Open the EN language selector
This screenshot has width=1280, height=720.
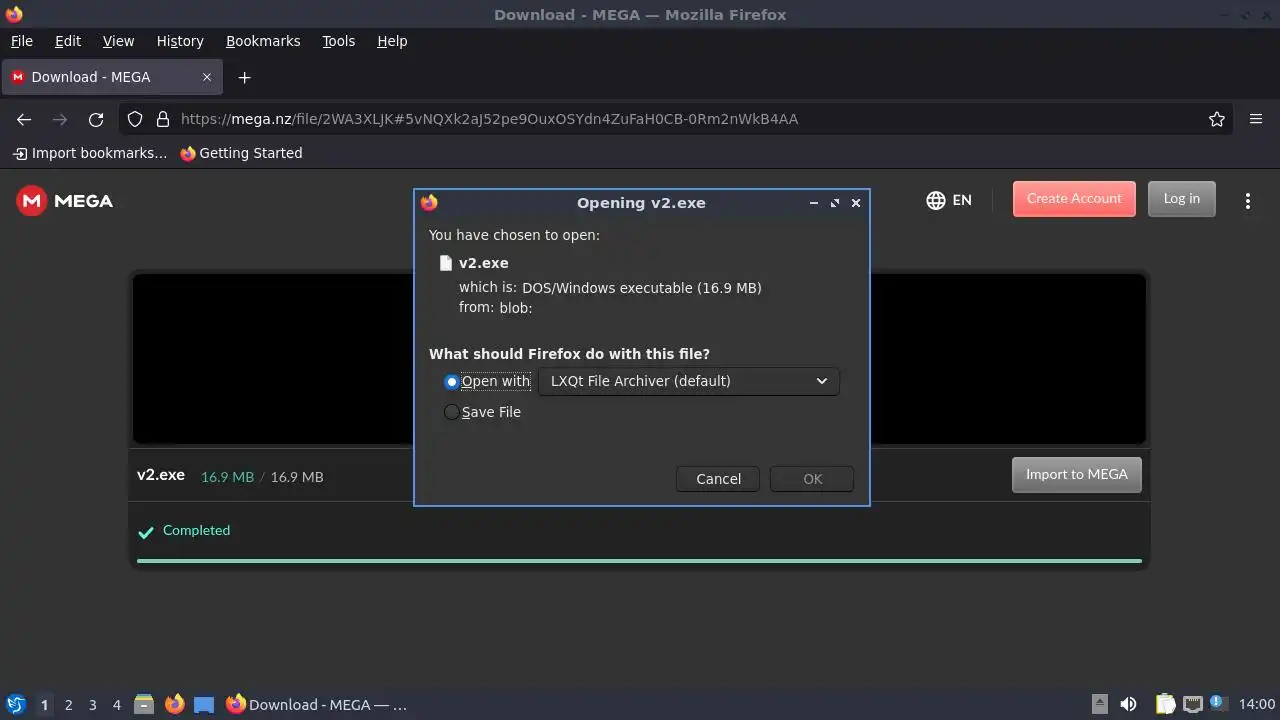[x=949, y=200]
